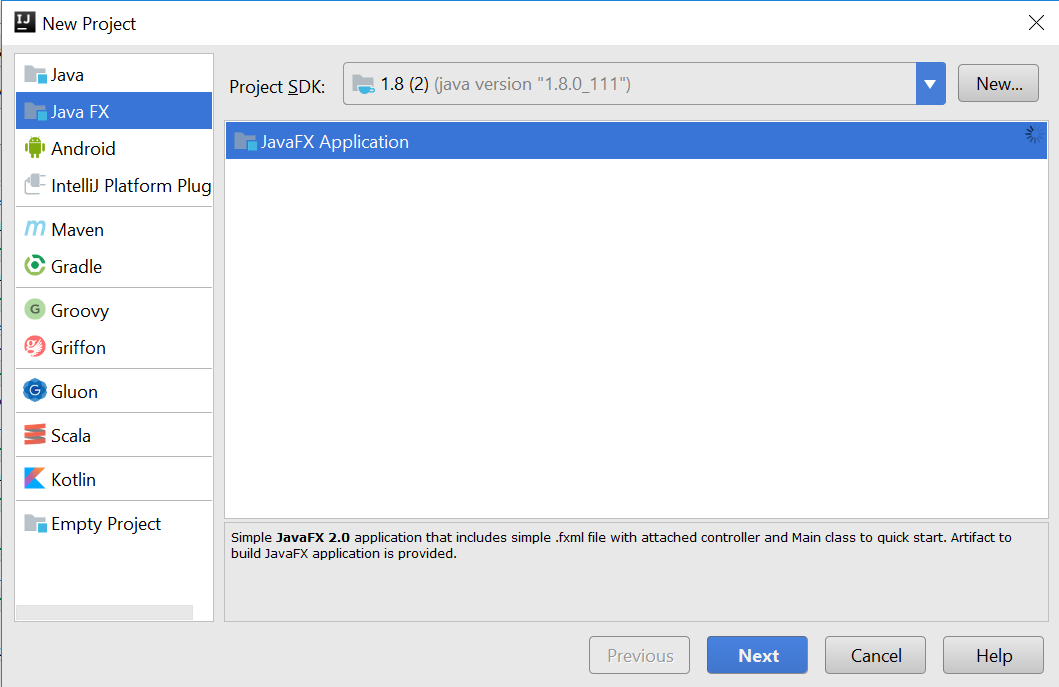Choose Kotlin project type

[114, 479]
